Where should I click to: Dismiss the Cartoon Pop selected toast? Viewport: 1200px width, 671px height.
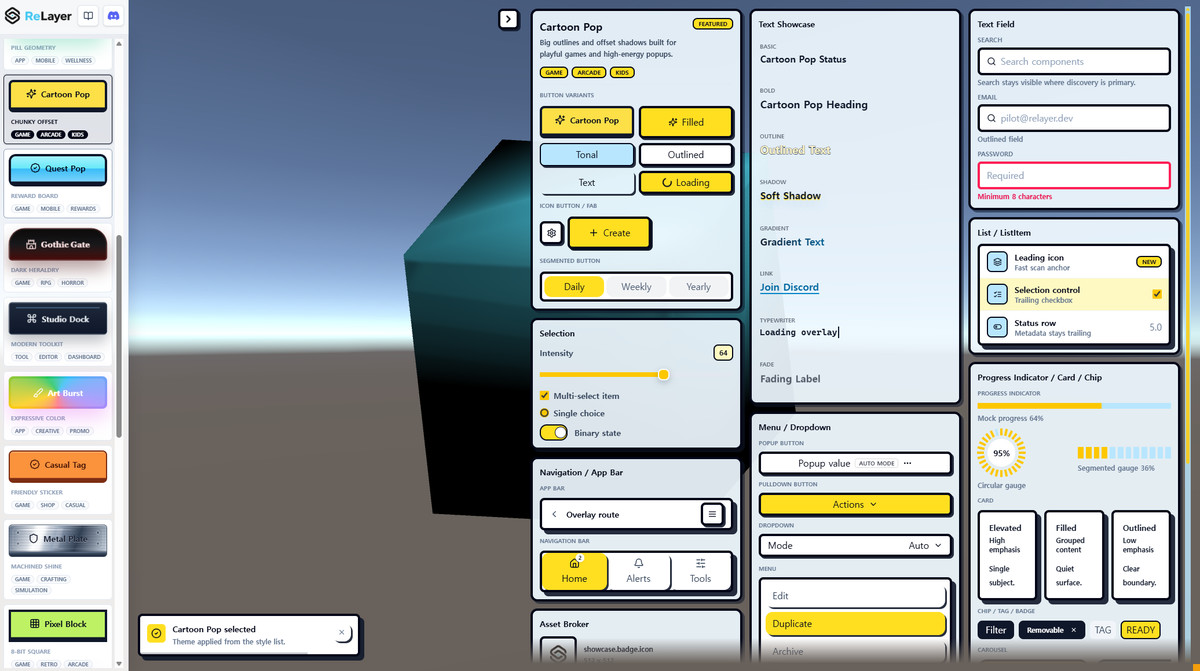(x=341, y=632)
